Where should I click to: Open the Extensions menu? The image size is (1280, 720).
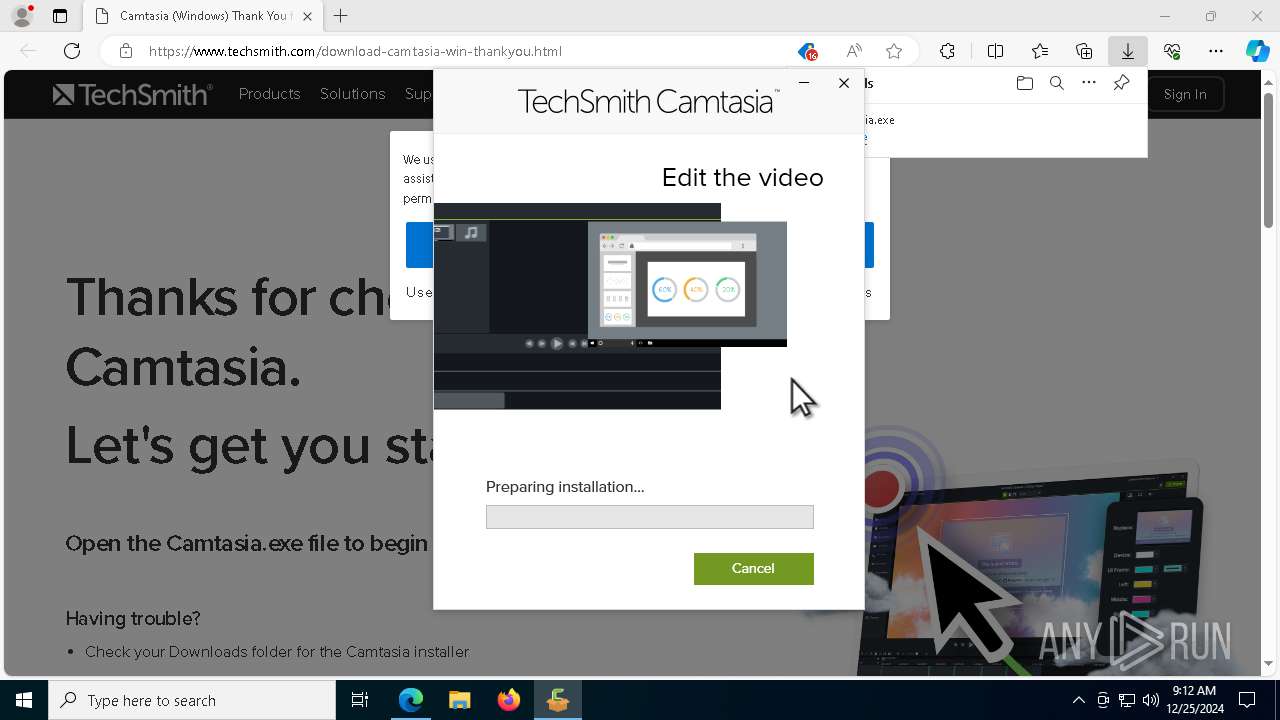click(x=948, y=51)
